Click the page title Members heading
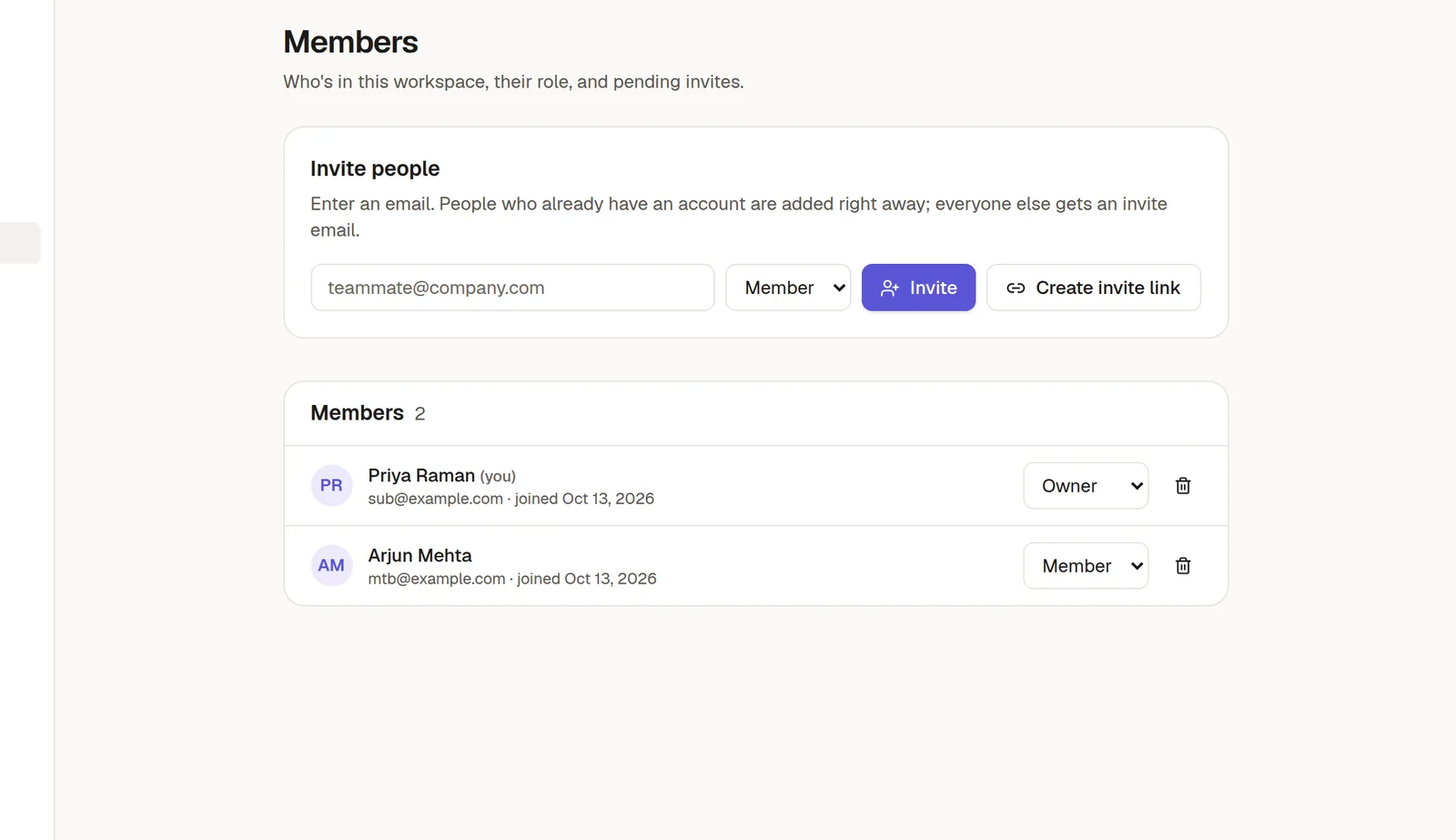This screenshot has height=840, width=1456. [x=350, y=42]
